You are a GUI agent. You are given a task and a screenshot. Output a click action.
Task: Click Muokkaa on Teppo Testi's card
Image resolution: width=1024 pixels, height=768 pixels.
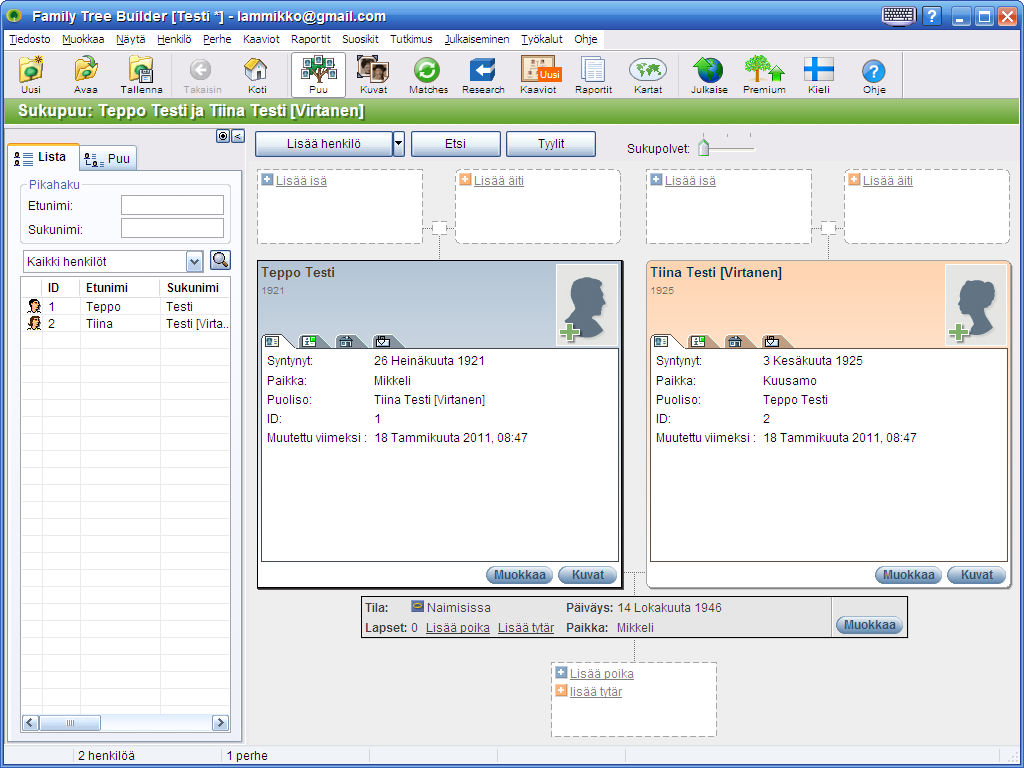519,575
